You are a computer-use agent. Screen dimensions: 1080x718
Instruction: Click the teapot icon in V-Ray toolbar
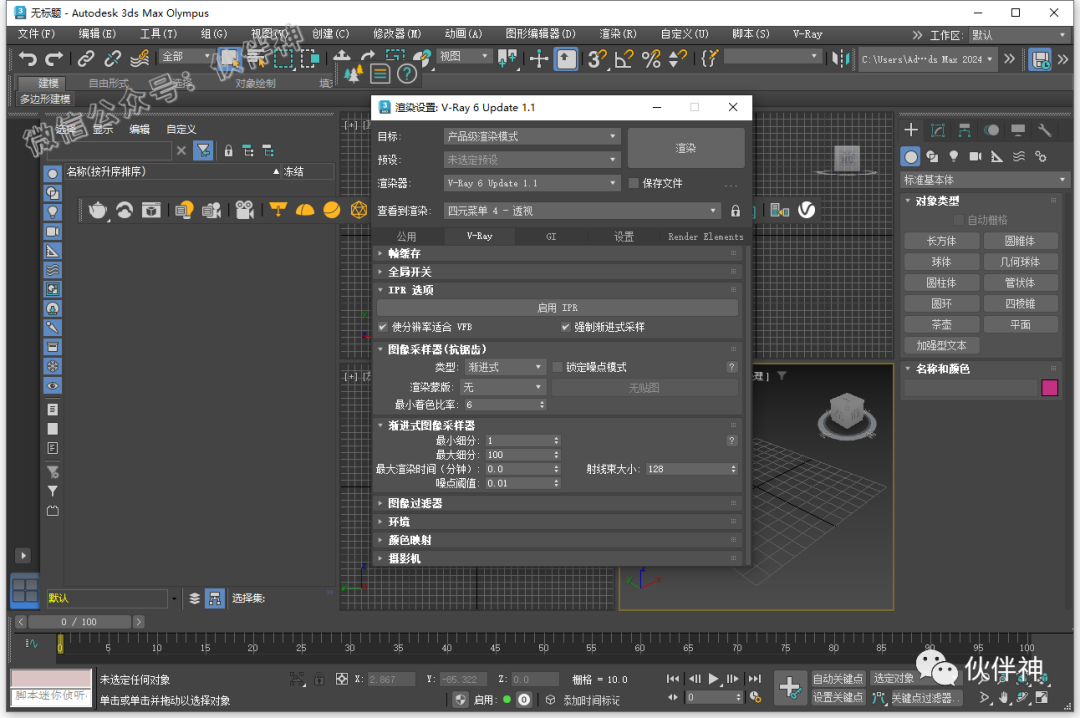[x=98, y=209]
